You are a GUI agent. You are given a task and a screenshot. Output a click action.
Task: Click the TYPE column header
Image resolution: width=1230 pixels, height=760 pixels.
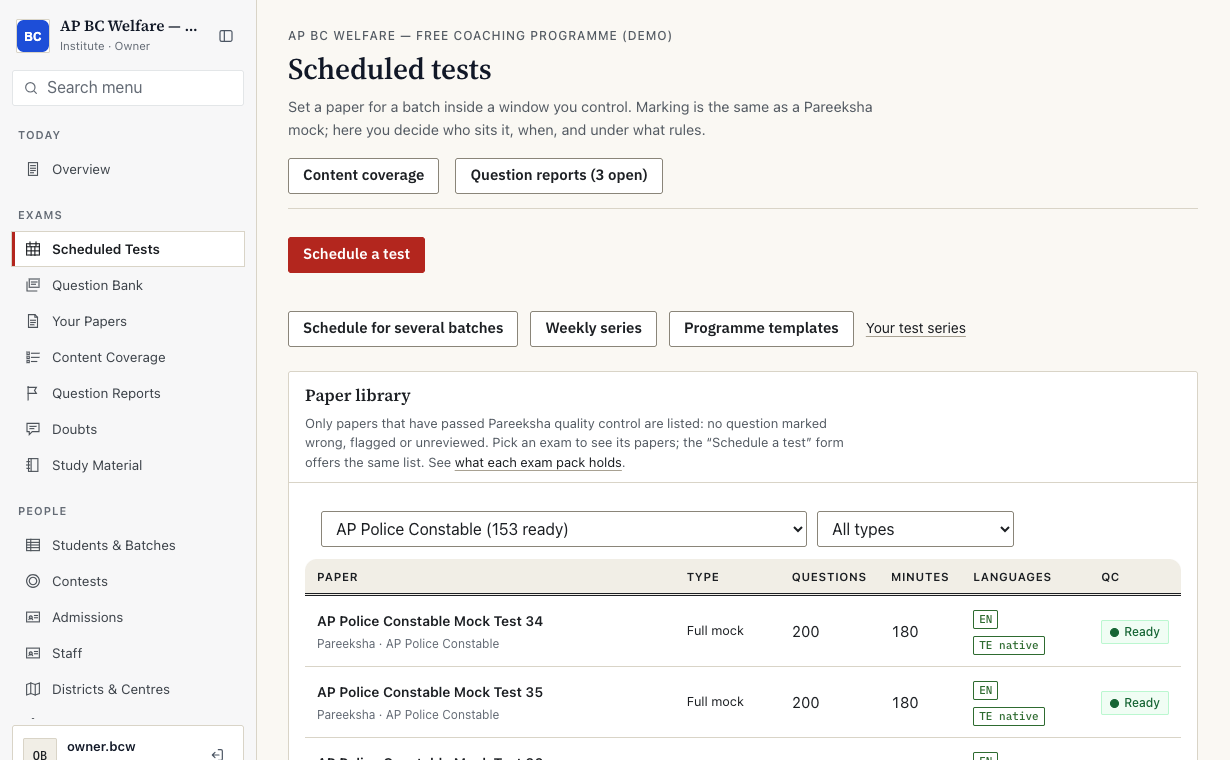703,577
